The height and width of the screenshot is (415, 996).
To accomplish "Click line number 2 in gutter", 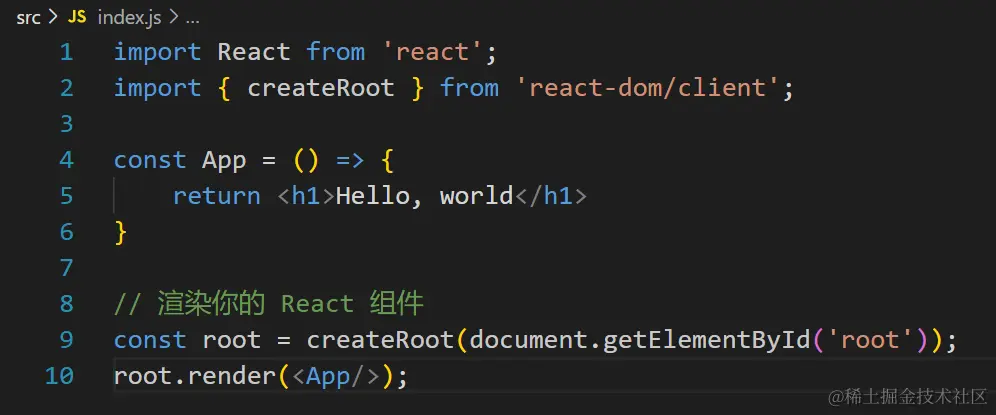I will [67, 88].
